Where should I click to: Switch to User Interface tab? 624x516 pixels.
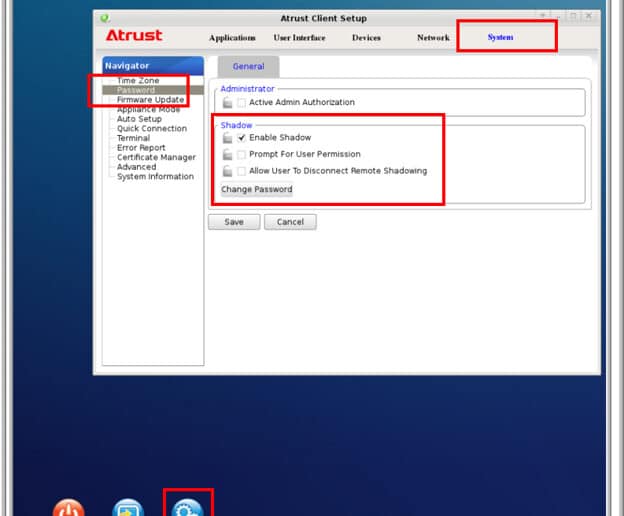299,38
